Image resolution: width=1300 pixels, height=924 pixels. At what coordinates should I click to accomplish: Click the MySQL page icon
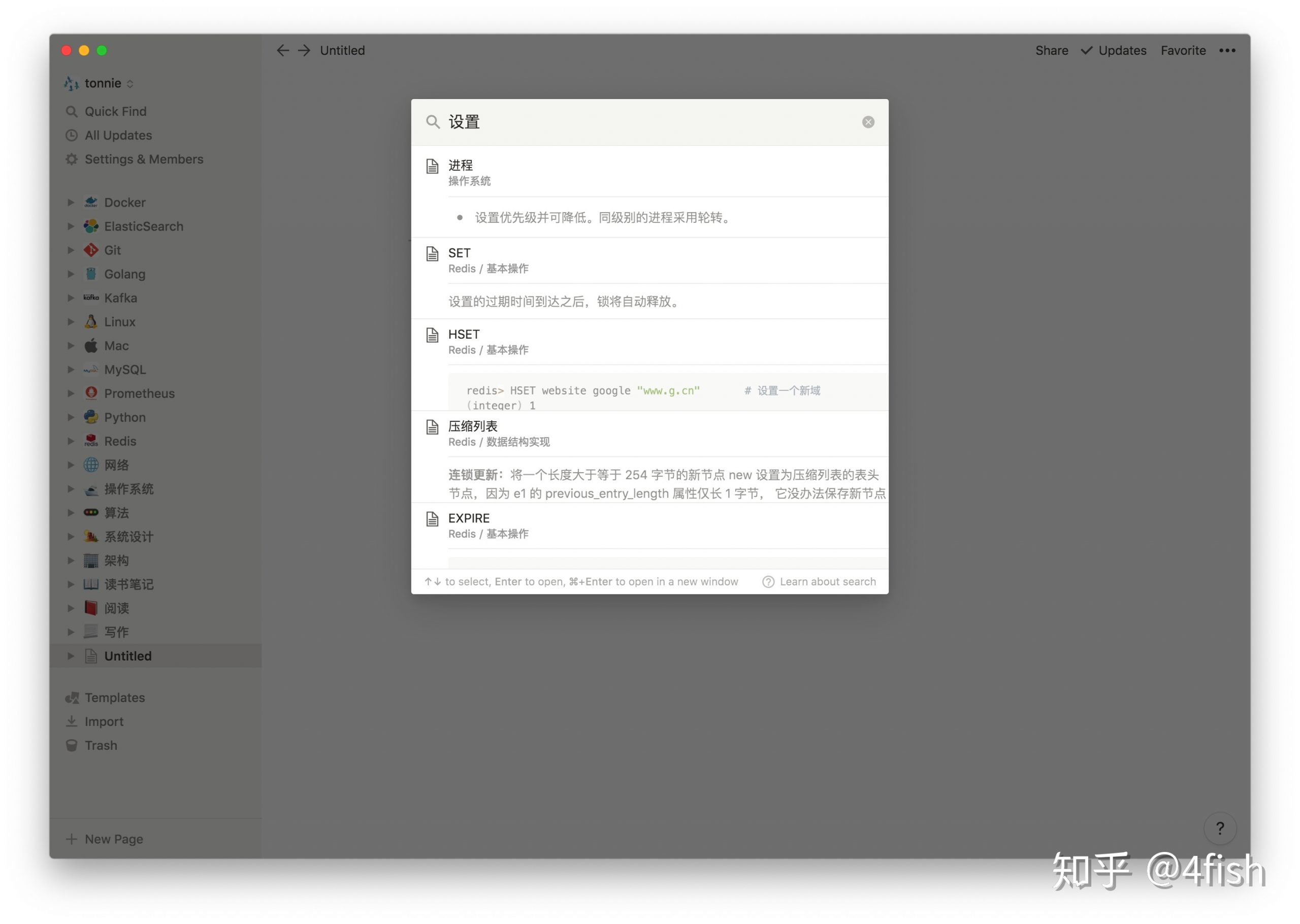point(90,370)
